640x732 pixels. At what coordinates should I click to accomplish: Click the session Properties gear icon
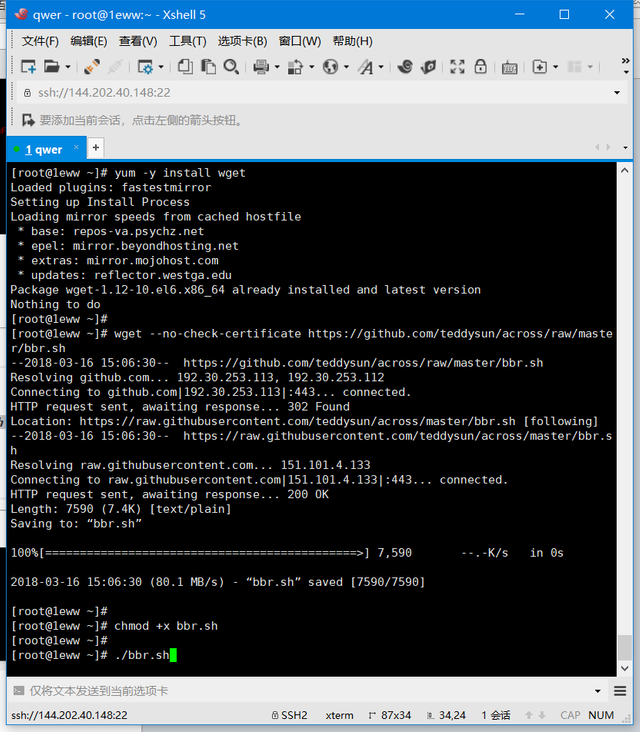point(145,67)
